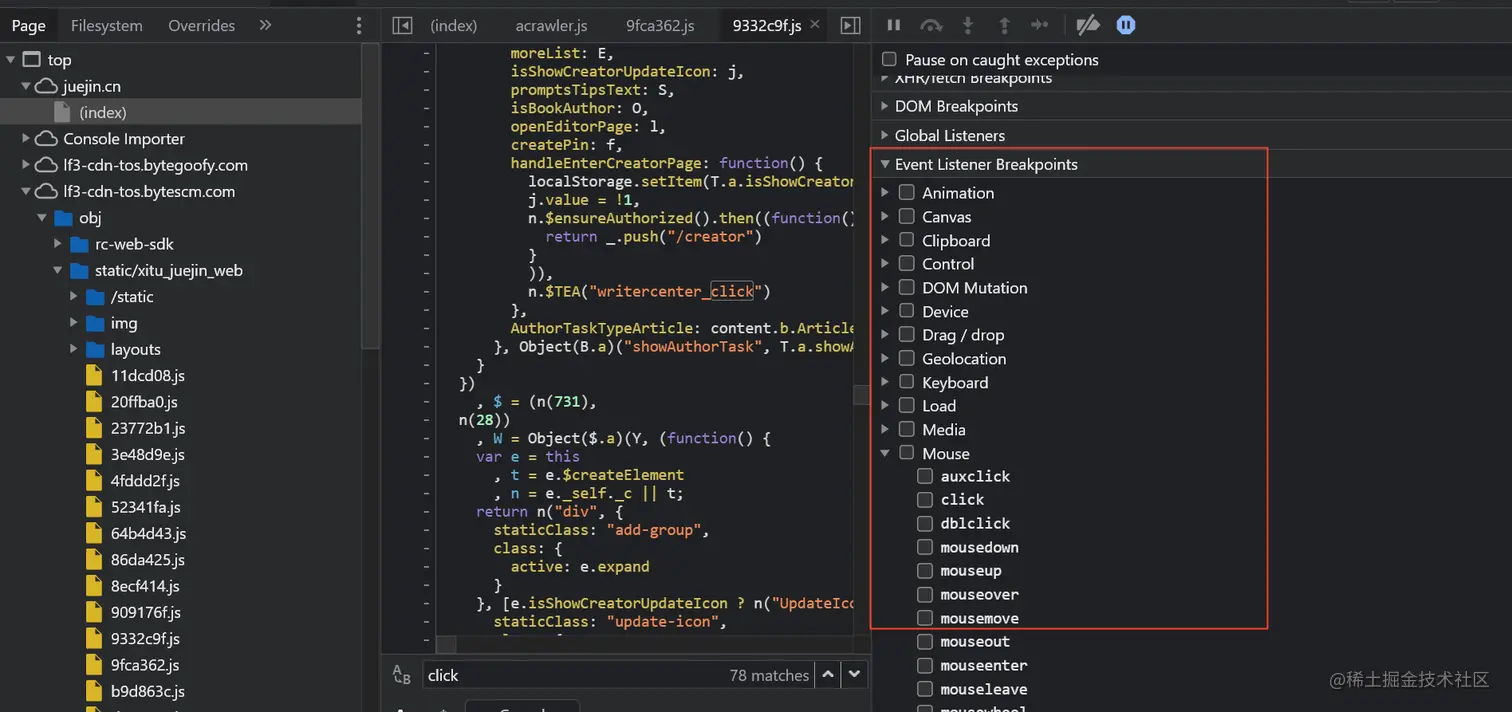Switch to the Filesystem tab
1512x712 pixels.
106,25
